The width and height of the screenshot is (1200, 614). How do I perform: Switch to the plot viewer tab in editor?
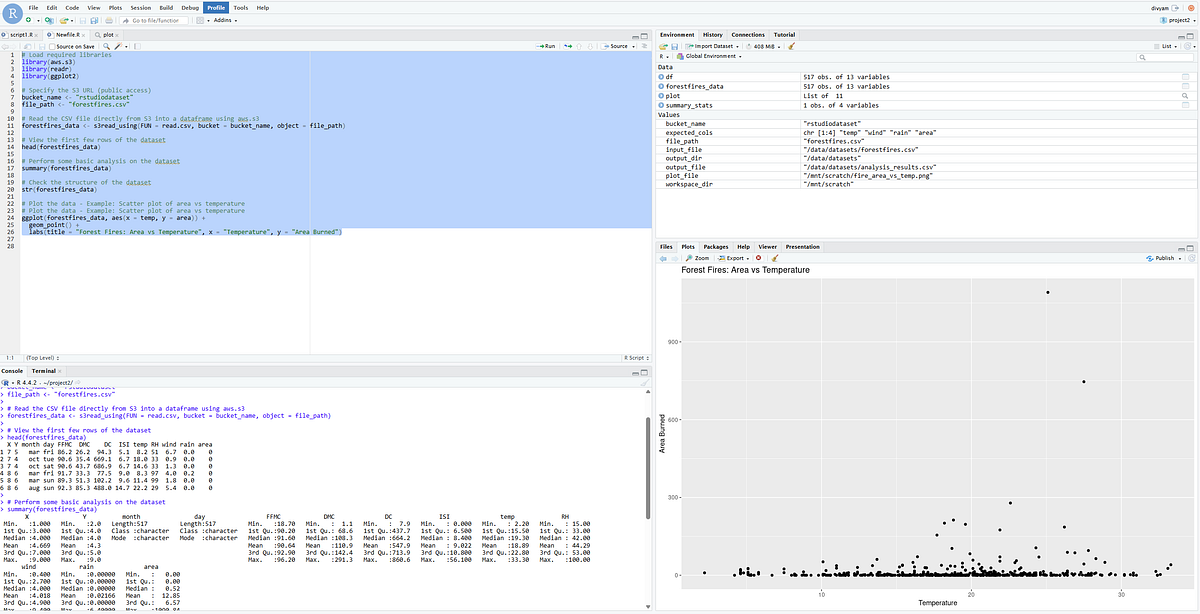coord(106,35)
